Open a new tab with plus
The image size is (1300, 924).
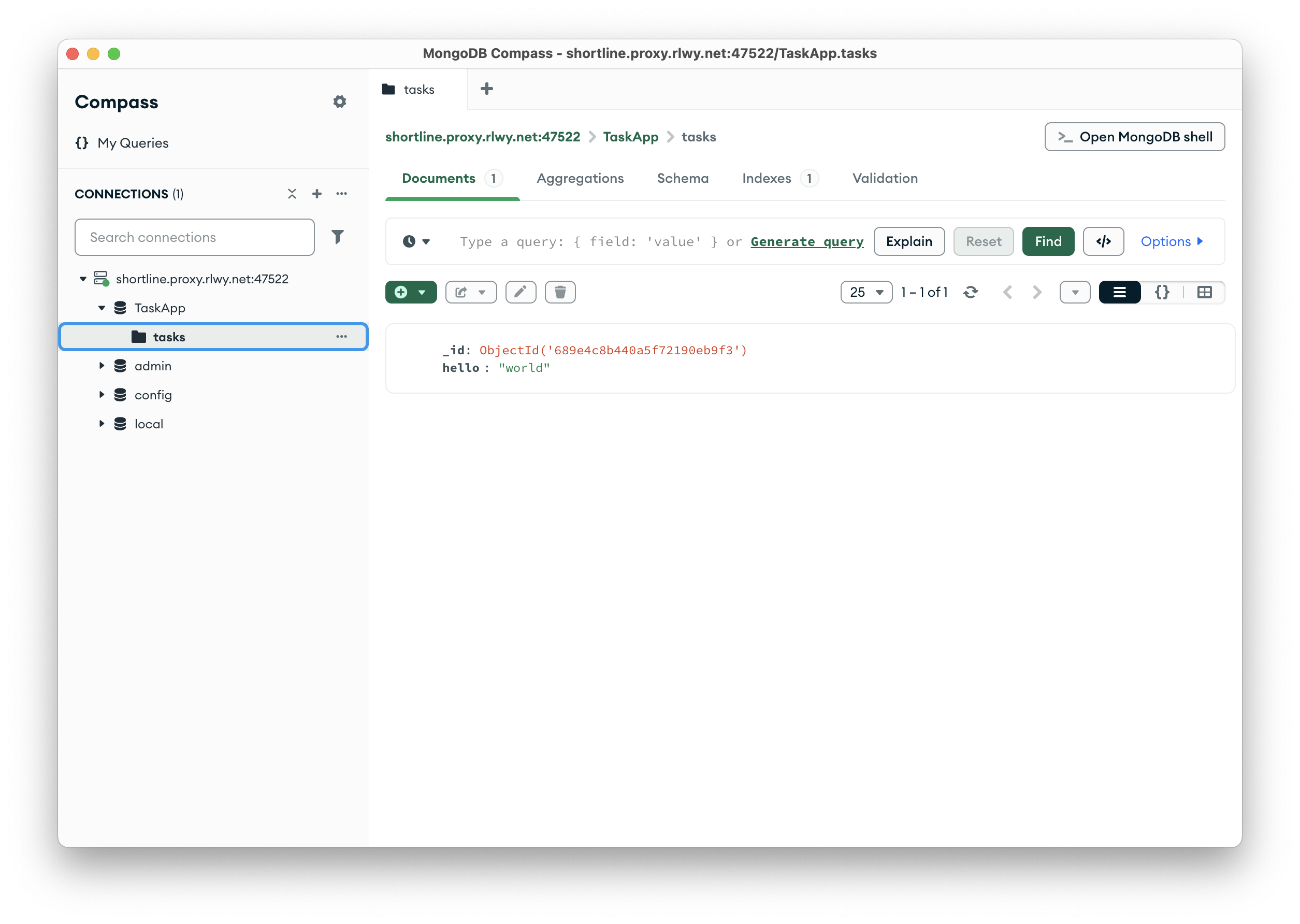486,89
